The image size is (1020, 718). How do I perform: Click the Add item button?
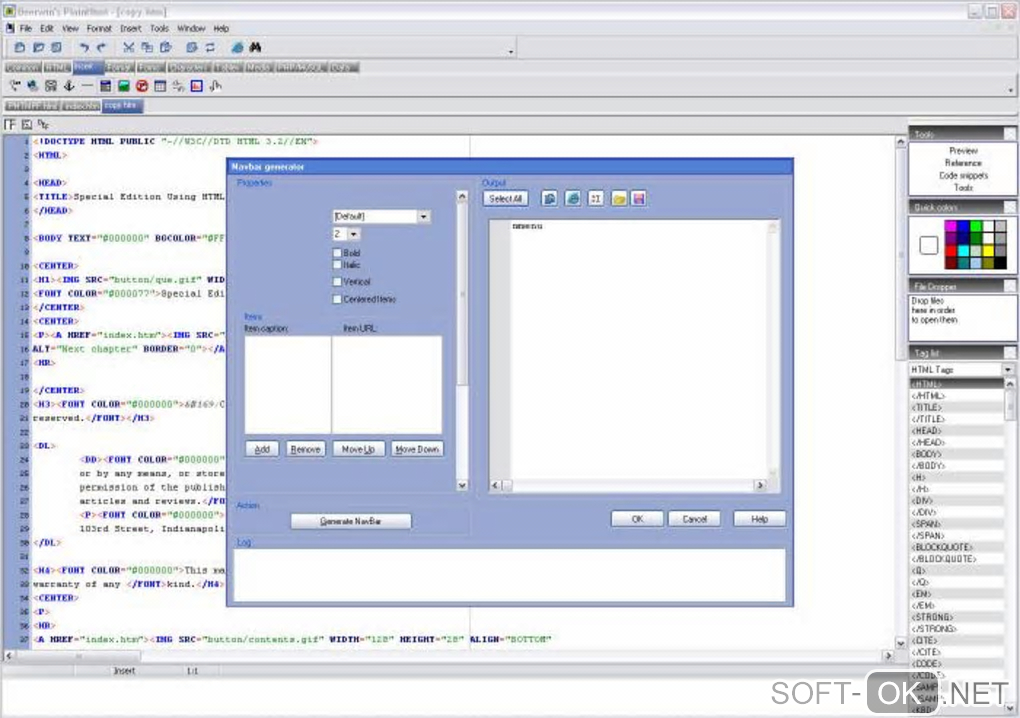[x=262, y=449]
